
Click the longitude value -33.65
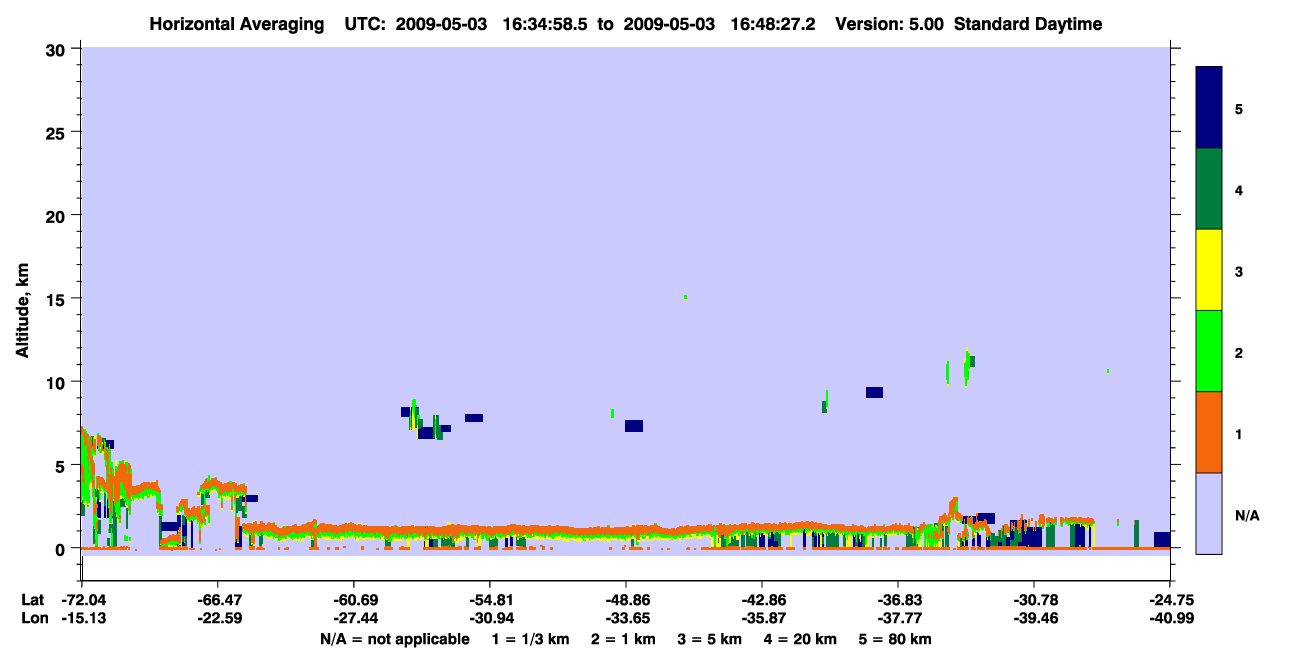pyautogui.click(x=626, y=618)
